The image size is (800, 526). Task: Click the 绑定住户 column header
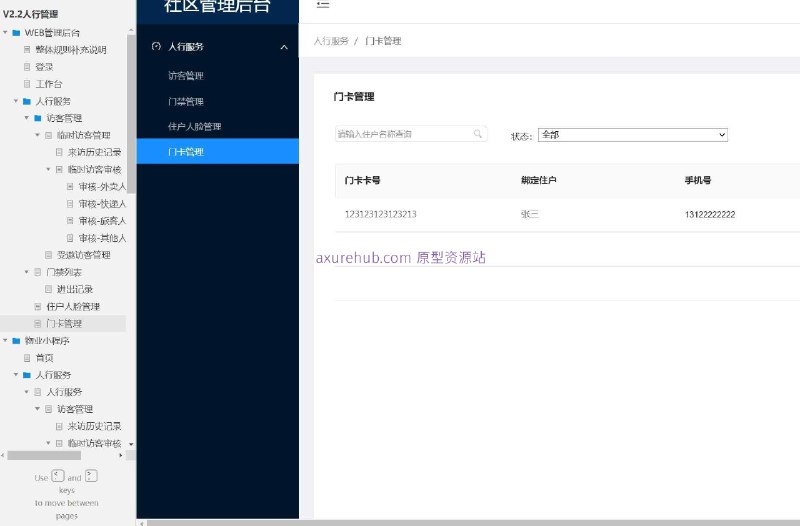[539, 180]
